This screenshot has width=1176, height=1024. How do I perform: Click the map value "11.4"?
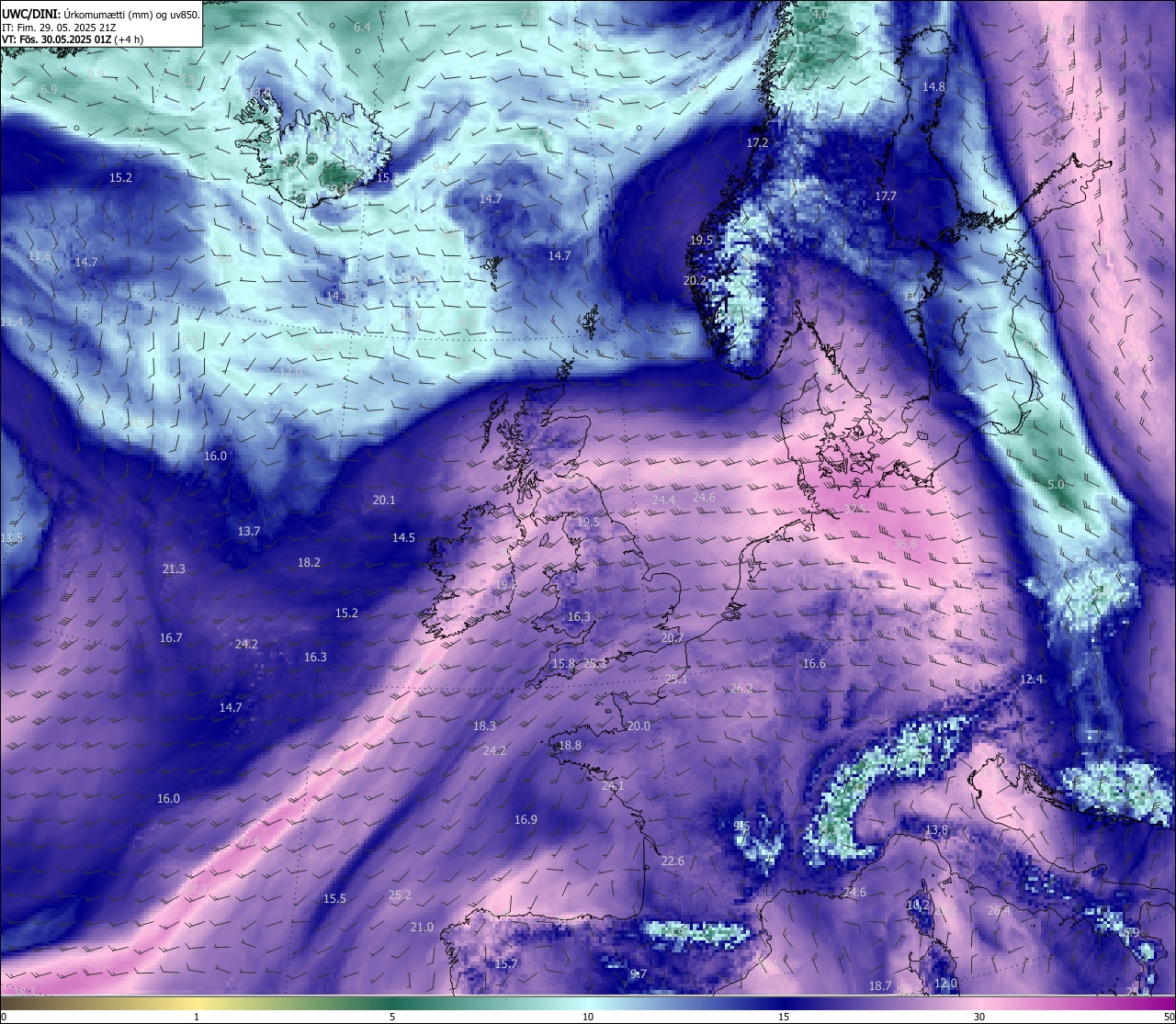(x=11, y=321)
